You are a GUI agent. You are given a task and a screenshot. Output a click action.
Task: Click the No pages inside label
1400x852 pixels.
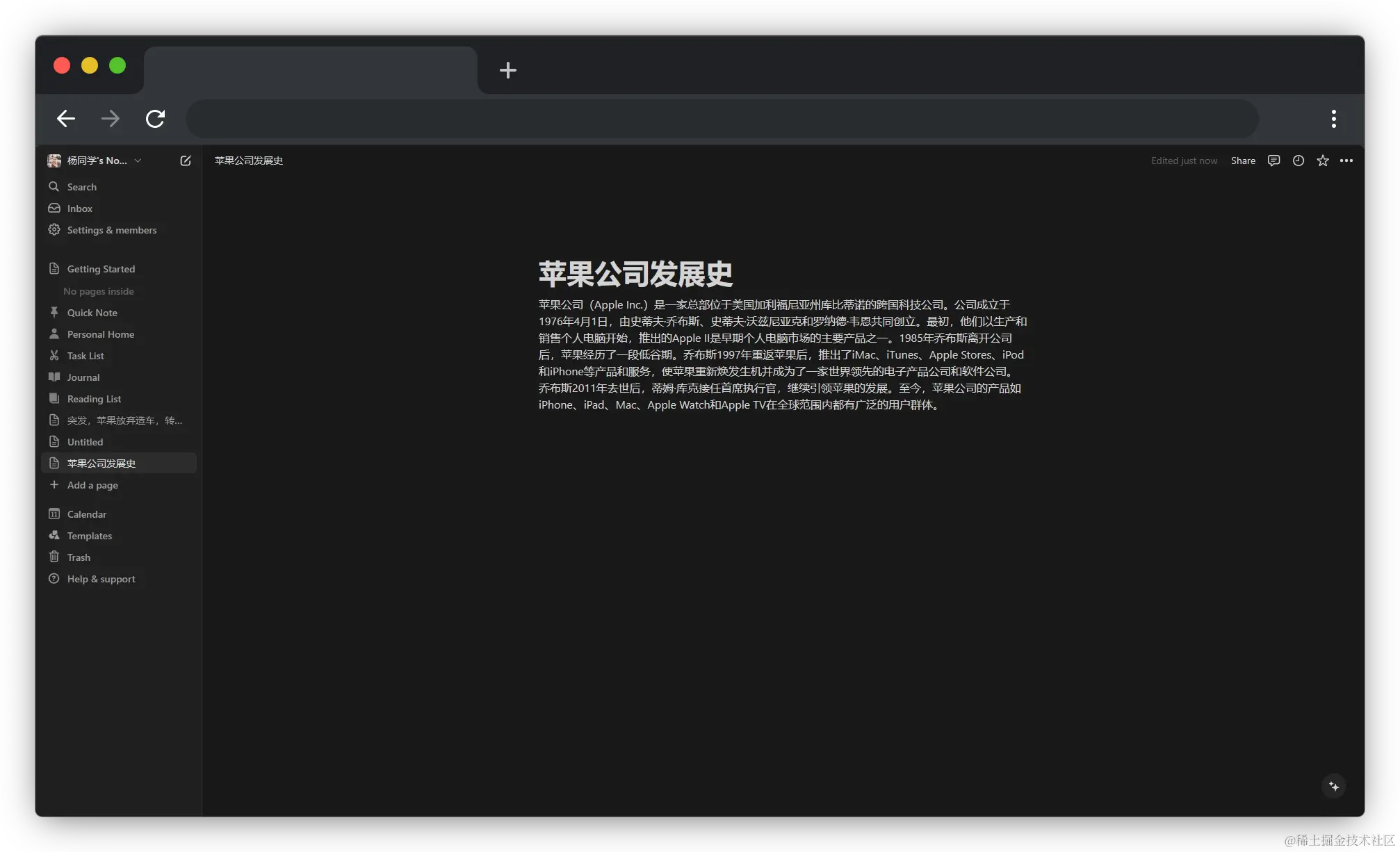point(99,291)
